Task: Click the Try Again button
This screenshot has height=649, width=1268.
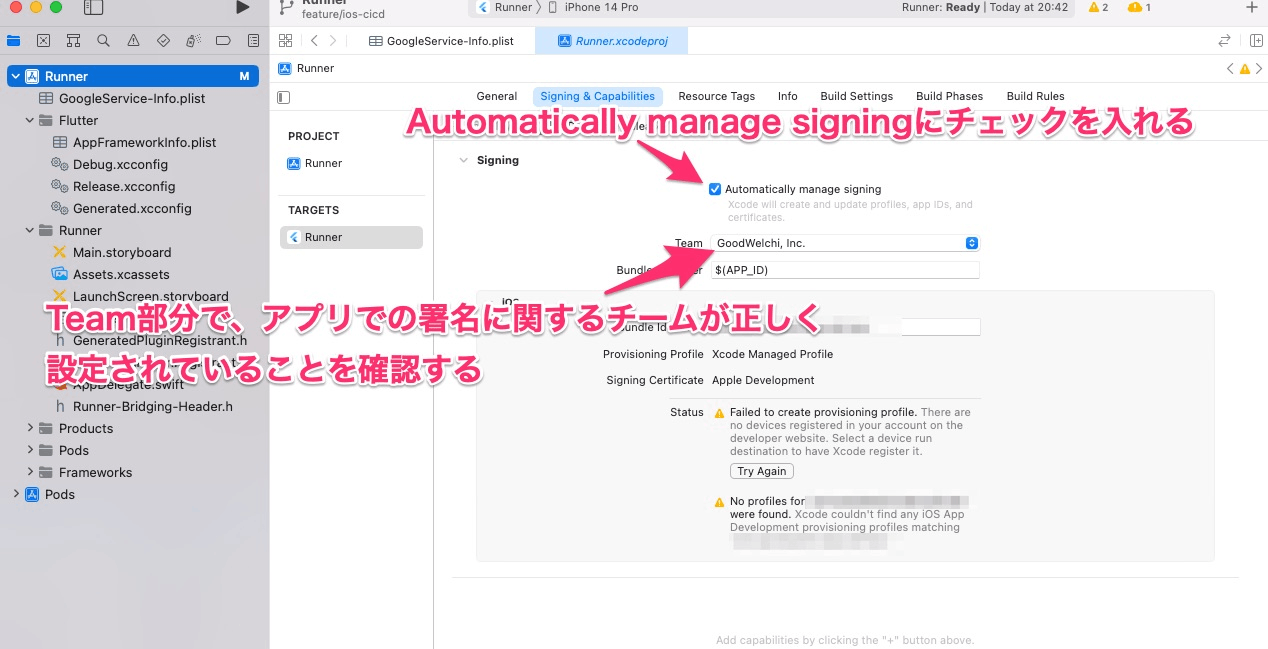Action: 762,471
